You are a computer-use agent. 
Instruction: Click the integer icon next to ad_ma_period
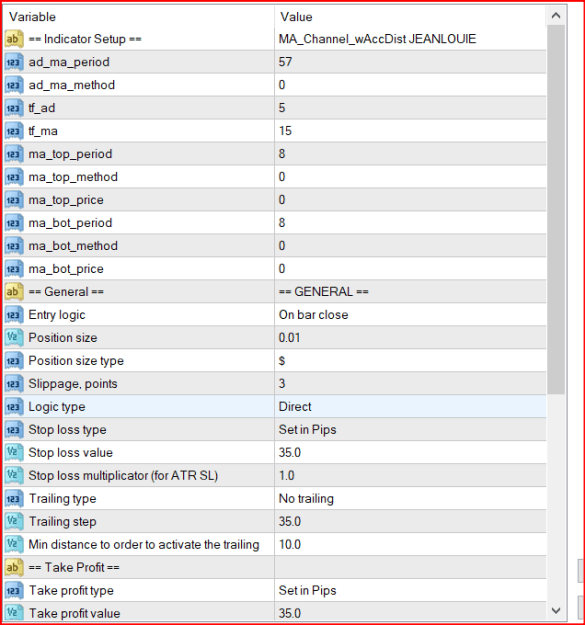(x=13, y=62)
